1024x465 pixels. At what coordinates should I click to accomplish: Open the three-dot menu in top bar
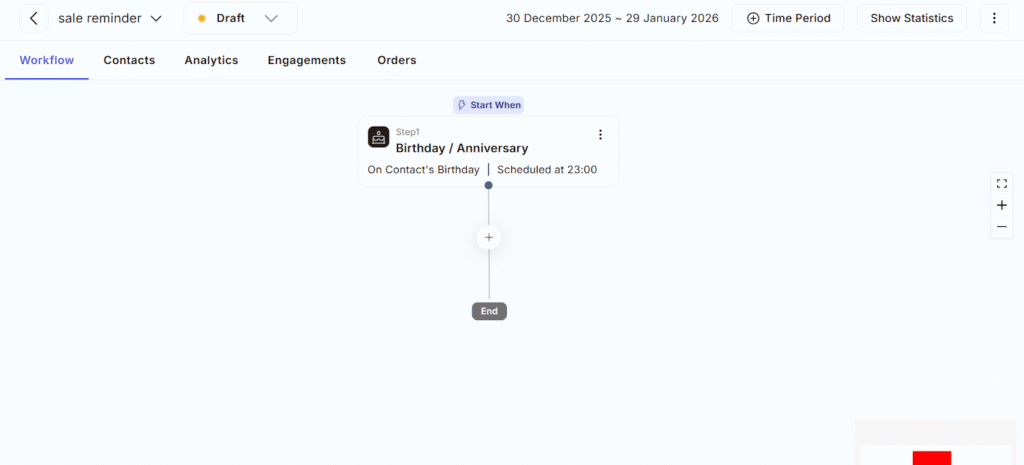993,18
